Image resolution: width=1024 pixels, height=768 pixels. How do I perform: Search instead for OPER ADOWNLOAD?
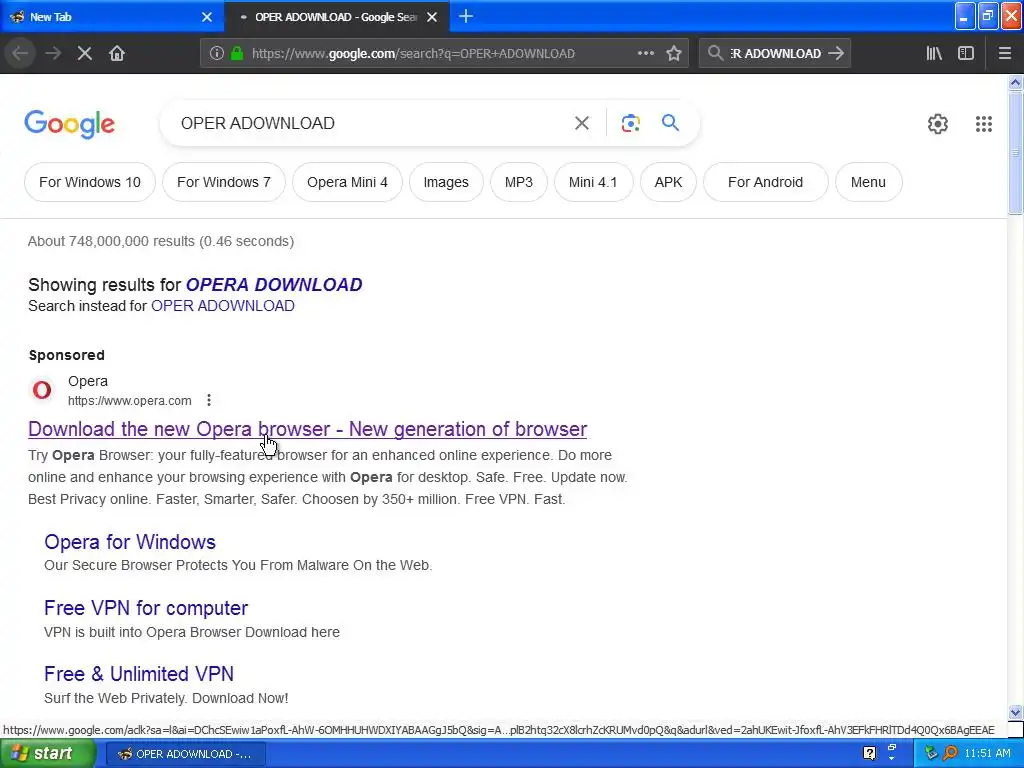tap(223, 306)
